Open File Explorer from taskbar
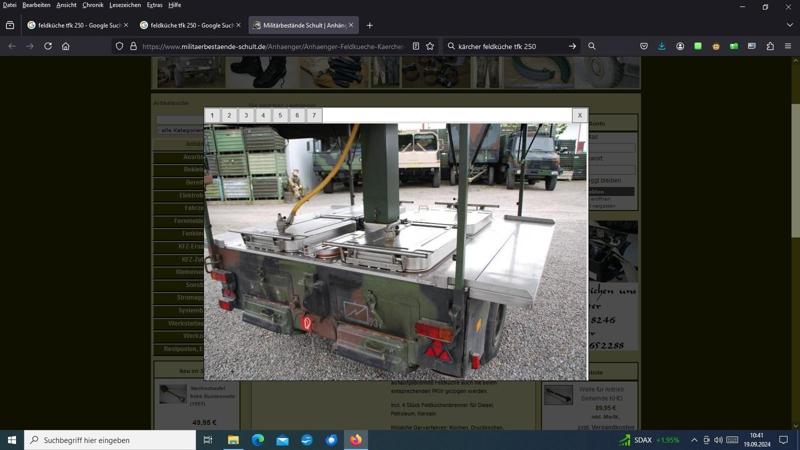 [x=233, y=440]
